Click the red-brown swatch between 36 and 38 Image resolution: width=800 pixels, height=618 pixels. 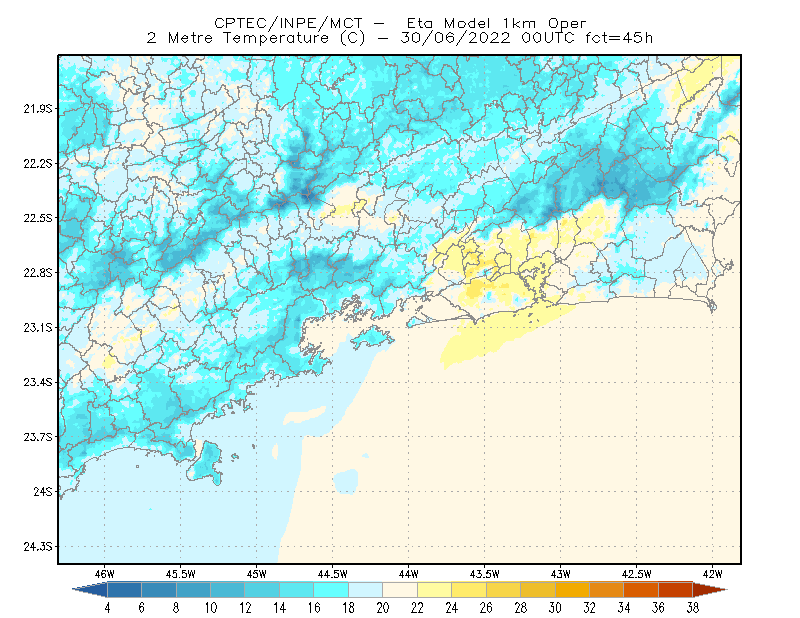tap(676, 590)
